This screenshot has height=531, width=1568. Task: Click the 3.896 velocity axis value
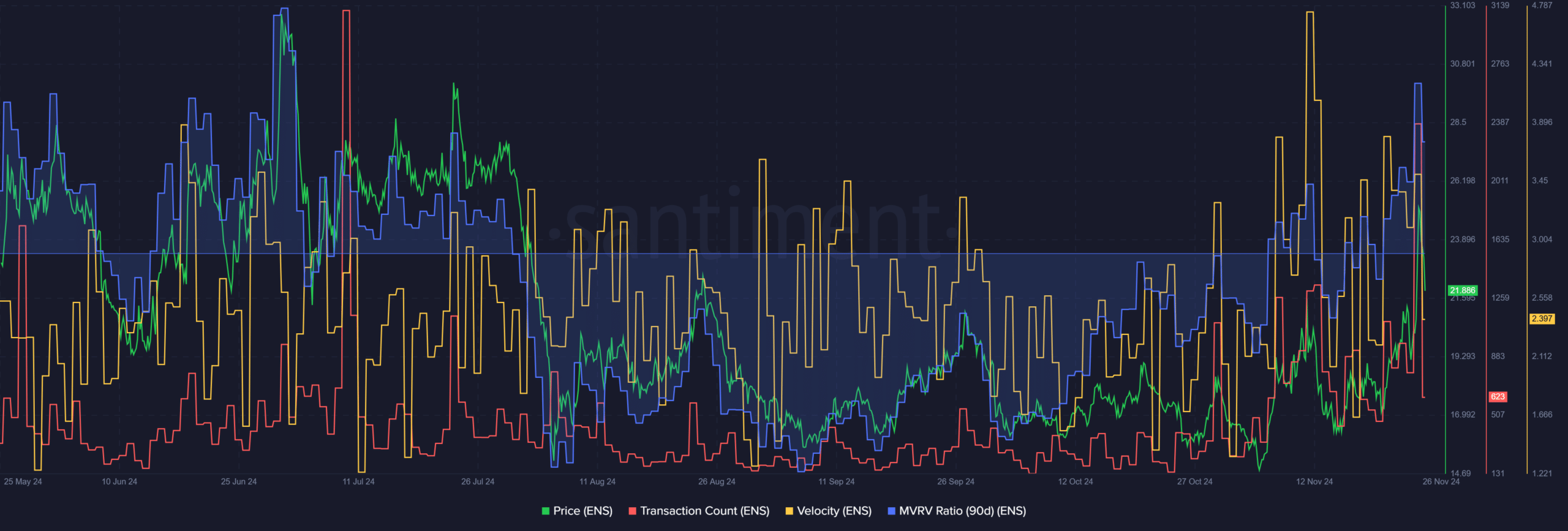(1542, 122)
